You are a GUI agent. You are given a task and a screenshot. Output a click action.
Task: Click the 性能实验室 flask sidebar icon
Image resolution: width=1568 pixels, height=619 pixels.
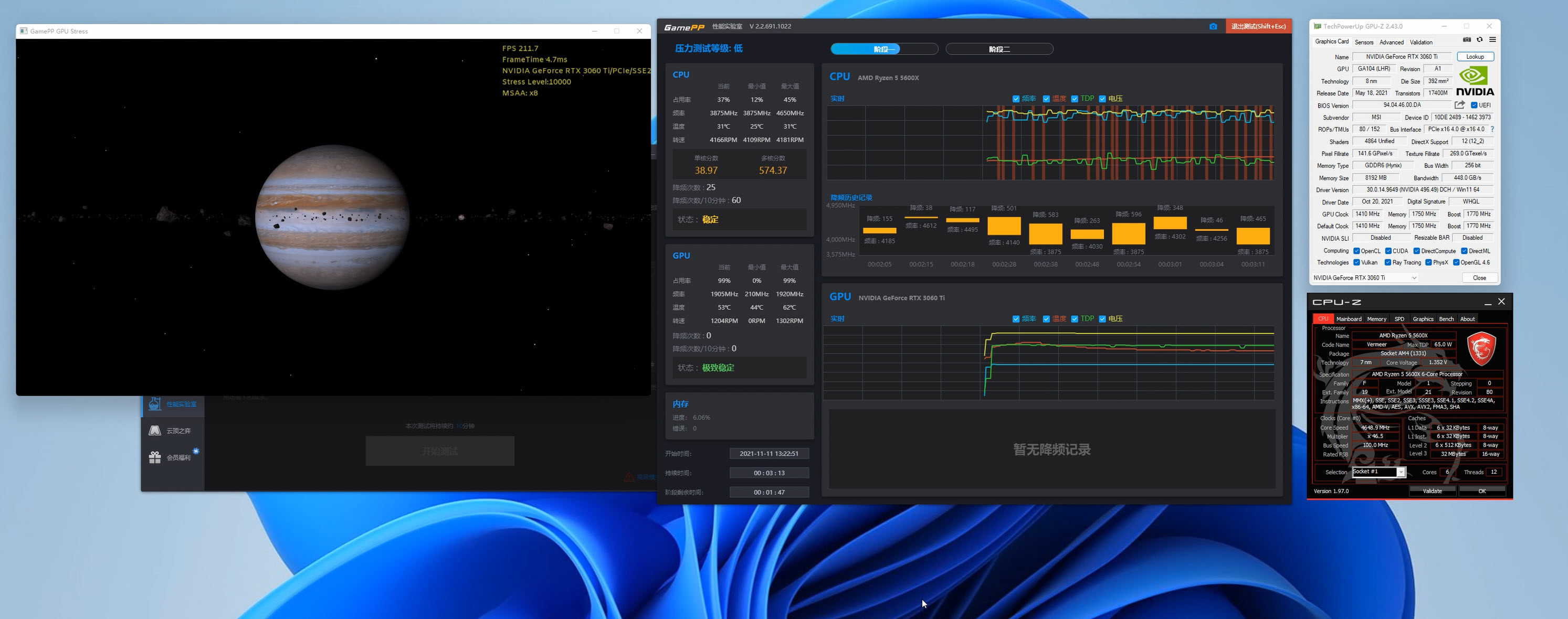[155, 404]
